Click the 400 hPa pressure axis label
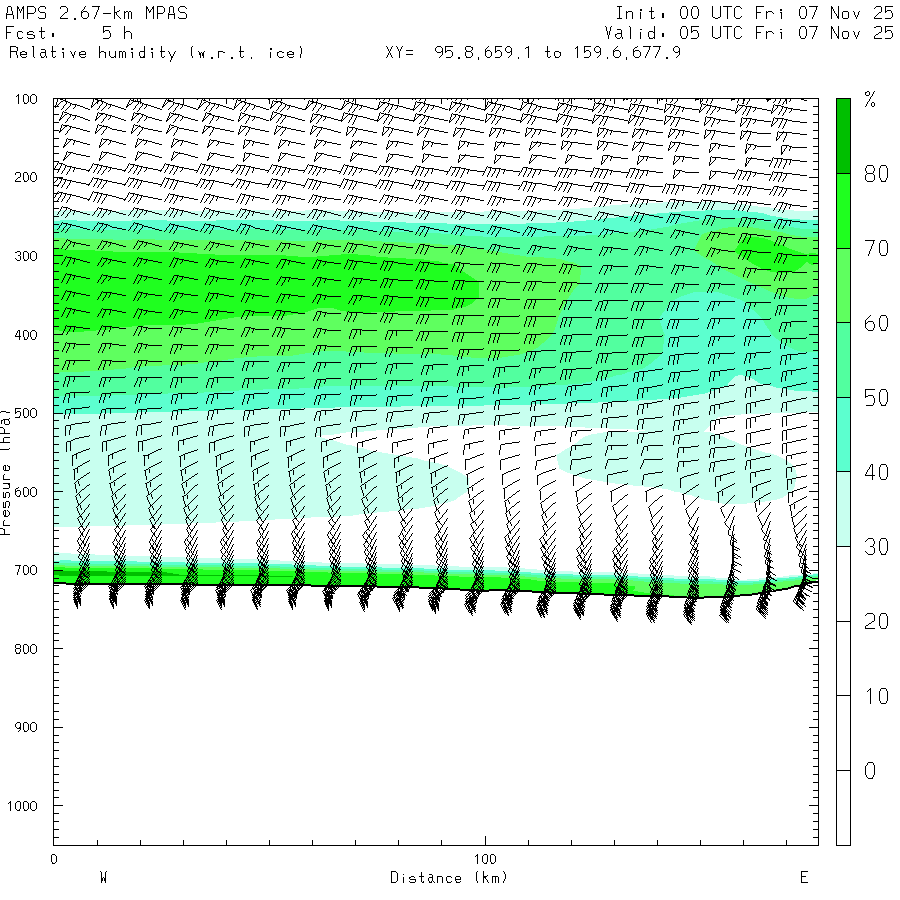This screenshot has width=900, height=900. click(x=26, y=335)
